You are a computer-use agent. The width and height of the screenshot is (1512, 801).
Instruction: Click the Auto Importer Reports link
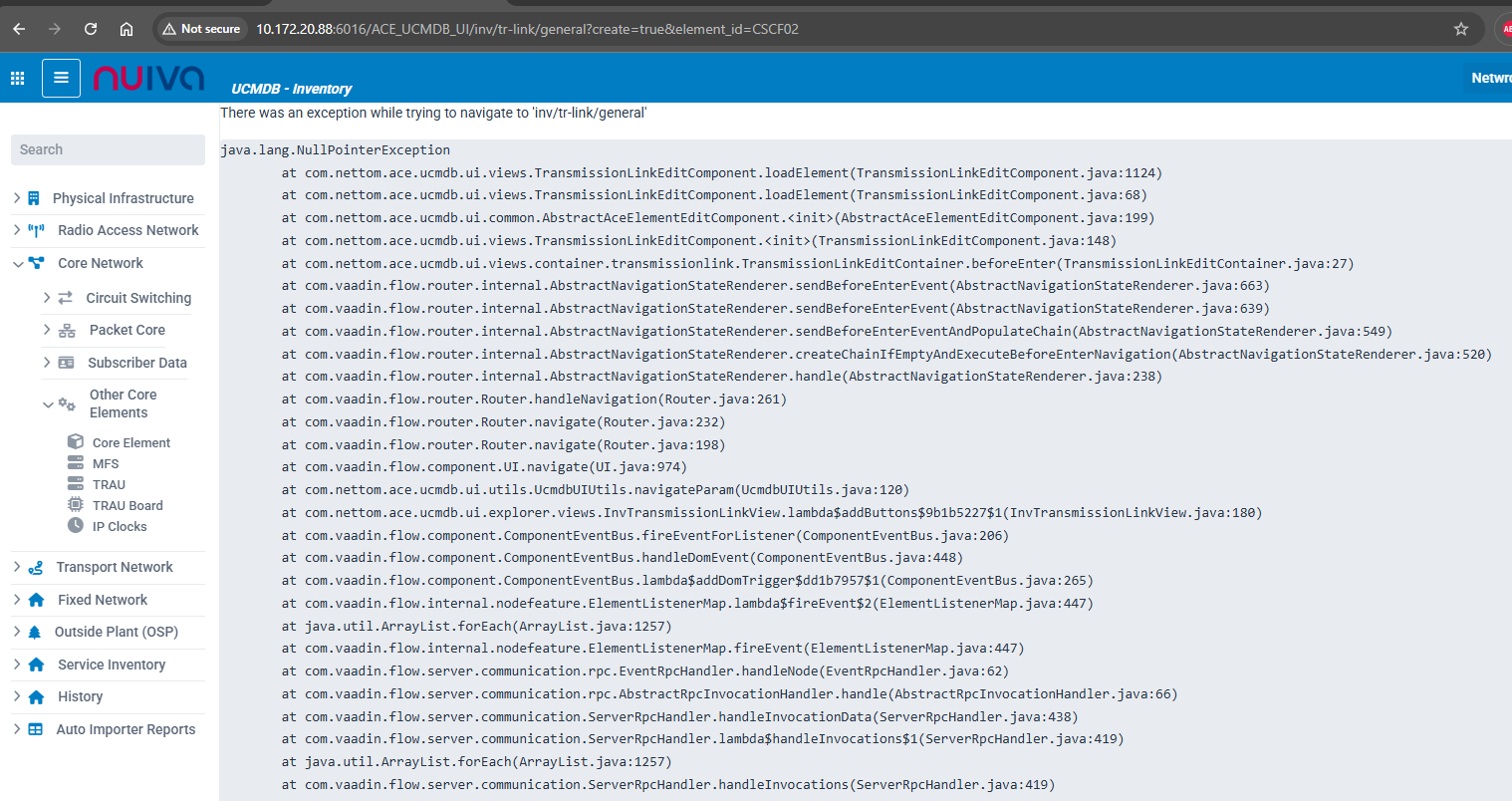126,729
